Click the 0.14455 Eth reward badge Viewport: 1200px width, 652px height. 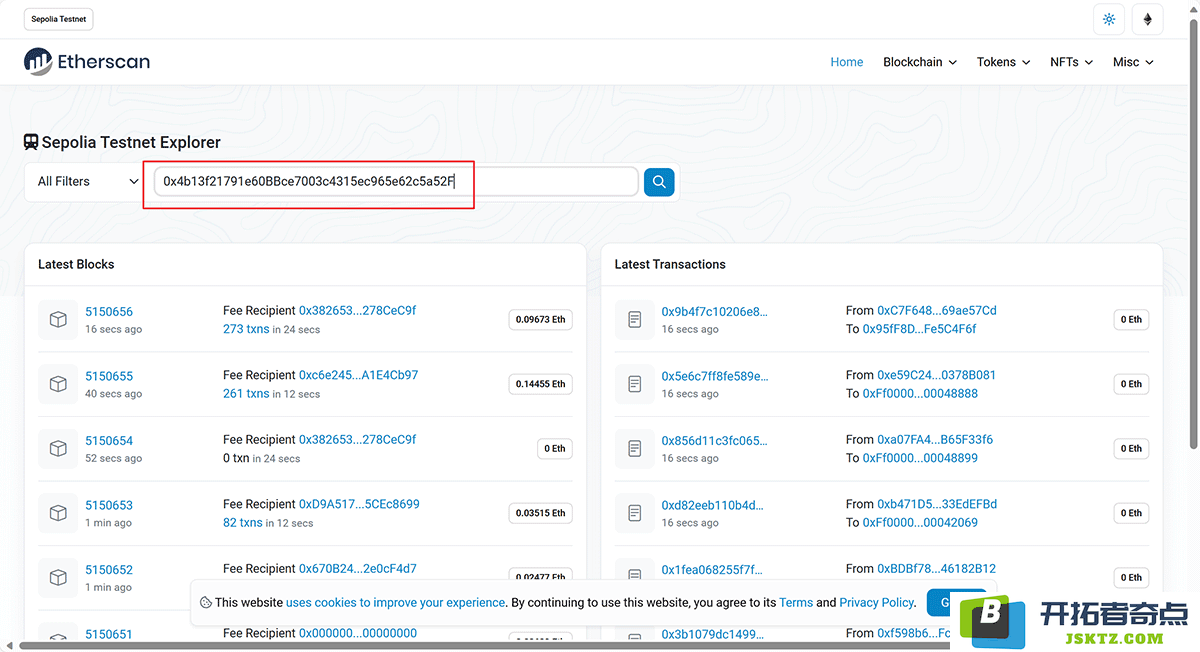[540, 384]
